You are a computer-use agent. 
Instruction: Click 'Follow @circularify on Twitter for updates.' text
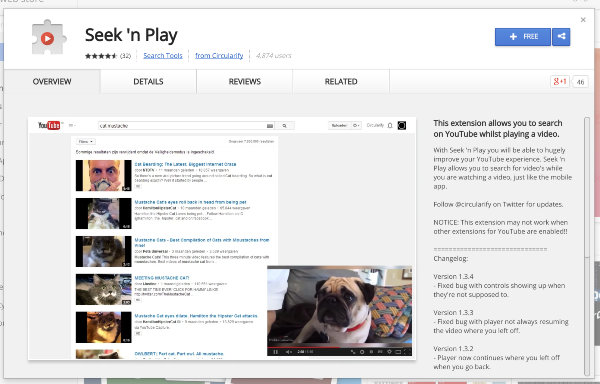pyautogui.click(x=498, y=204)
